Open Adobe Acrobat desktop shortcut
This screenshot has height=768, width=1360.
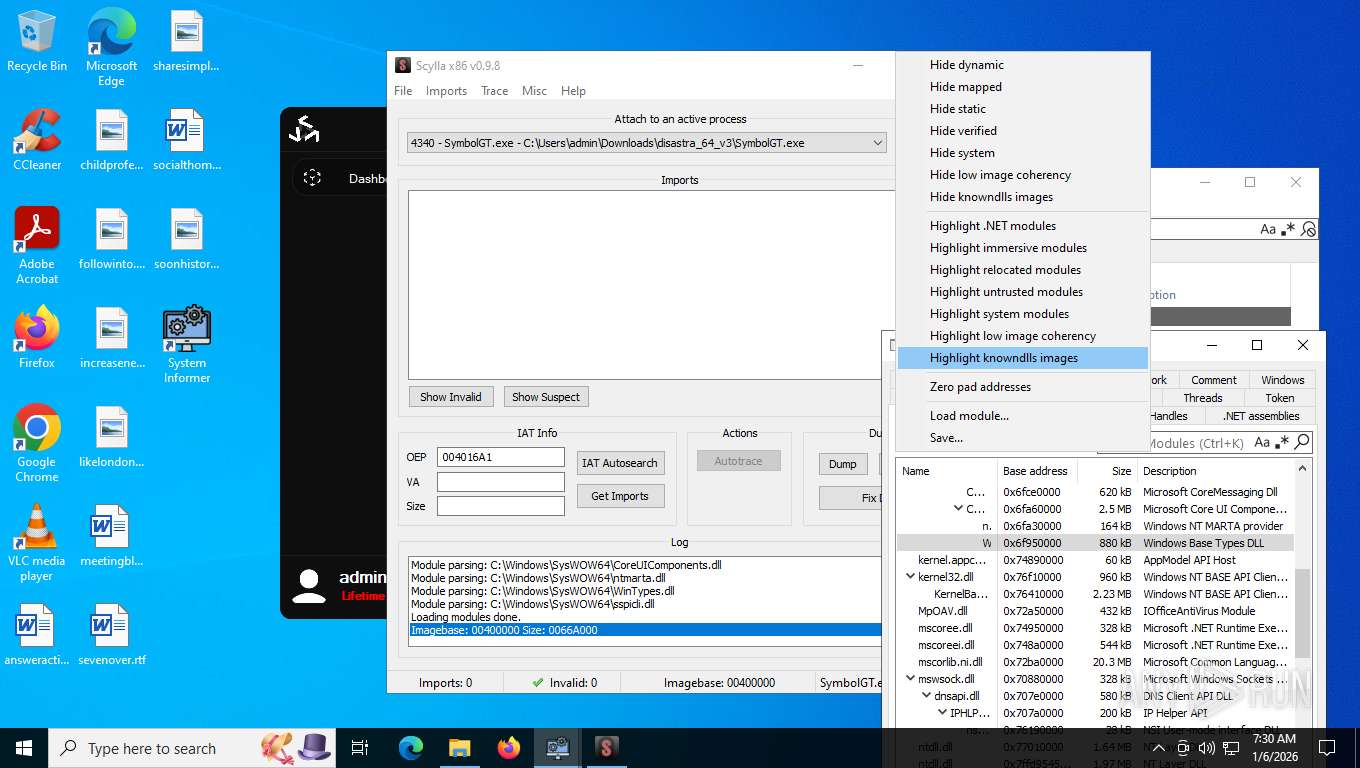tap(37, 246)
